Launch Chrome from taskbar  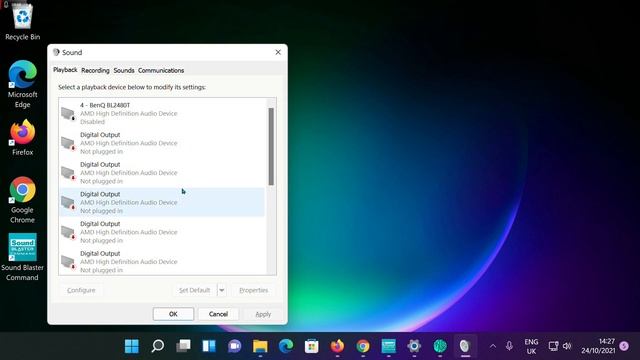pos(363,346)
